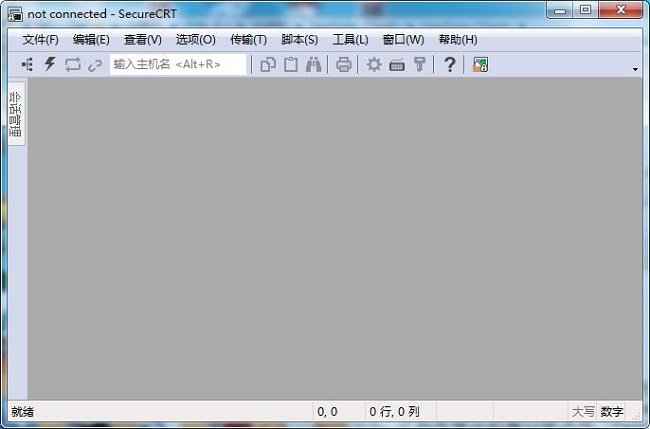This screenshot has height=429, width=650.
Task: Open Session Options gear icon
Action: tap(373, 65)
